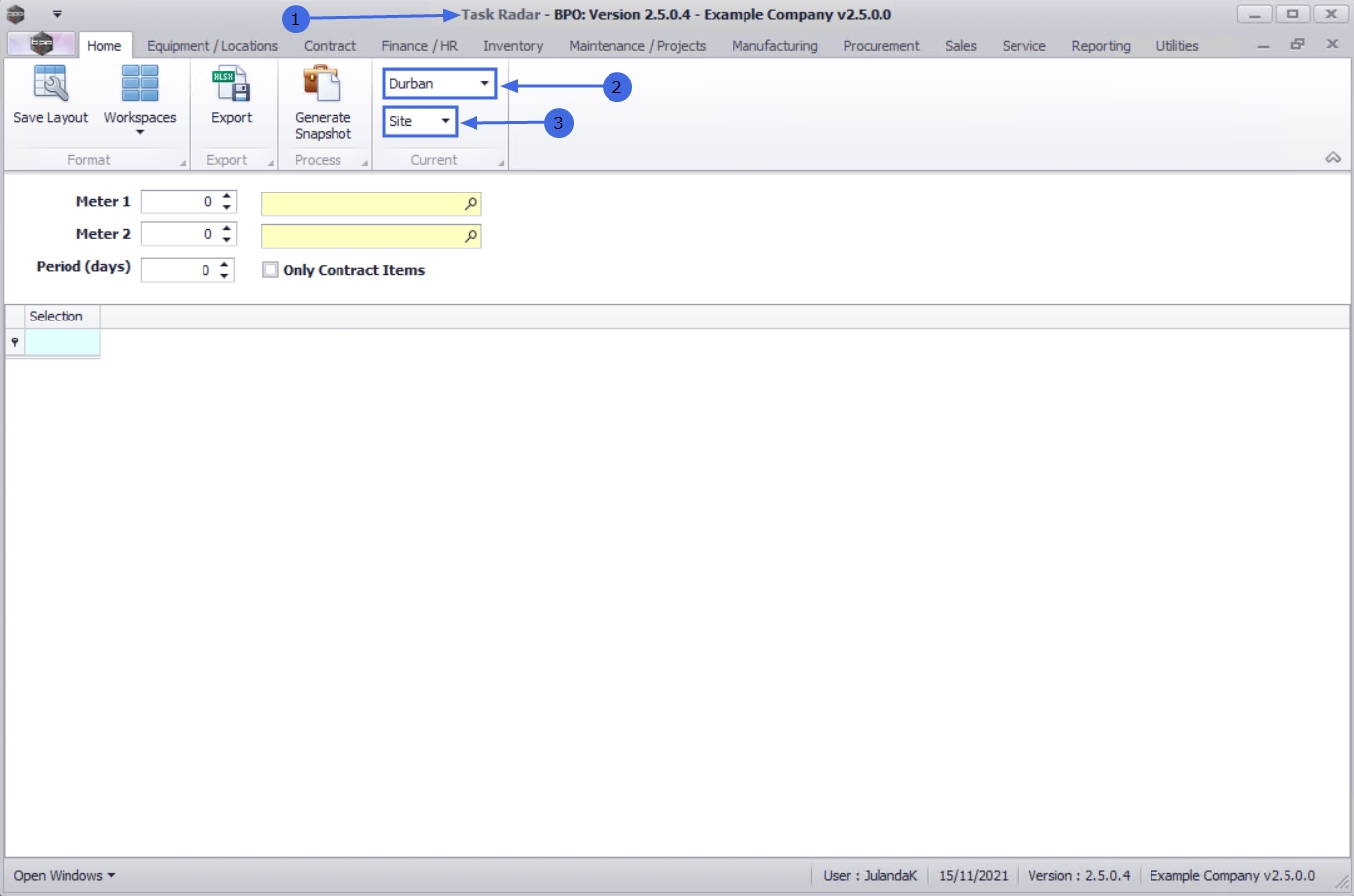Viewport: 1354px width, 896px height.
Task: Open the Maintenance / Projects tab
Action: pos(637,46)
